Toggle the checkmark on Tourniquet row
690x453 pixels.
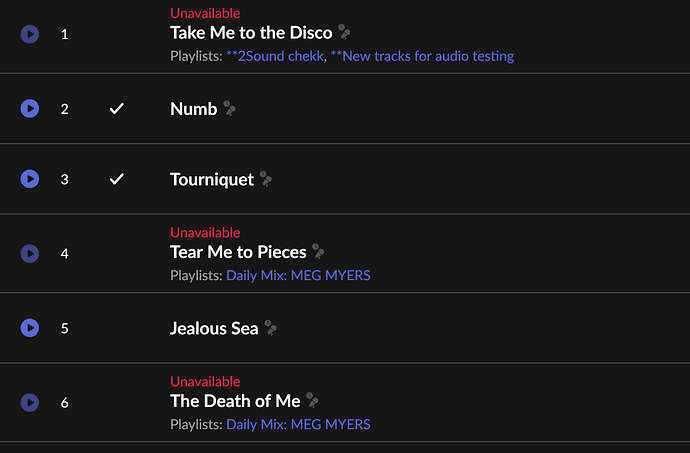tap(117, 179)
